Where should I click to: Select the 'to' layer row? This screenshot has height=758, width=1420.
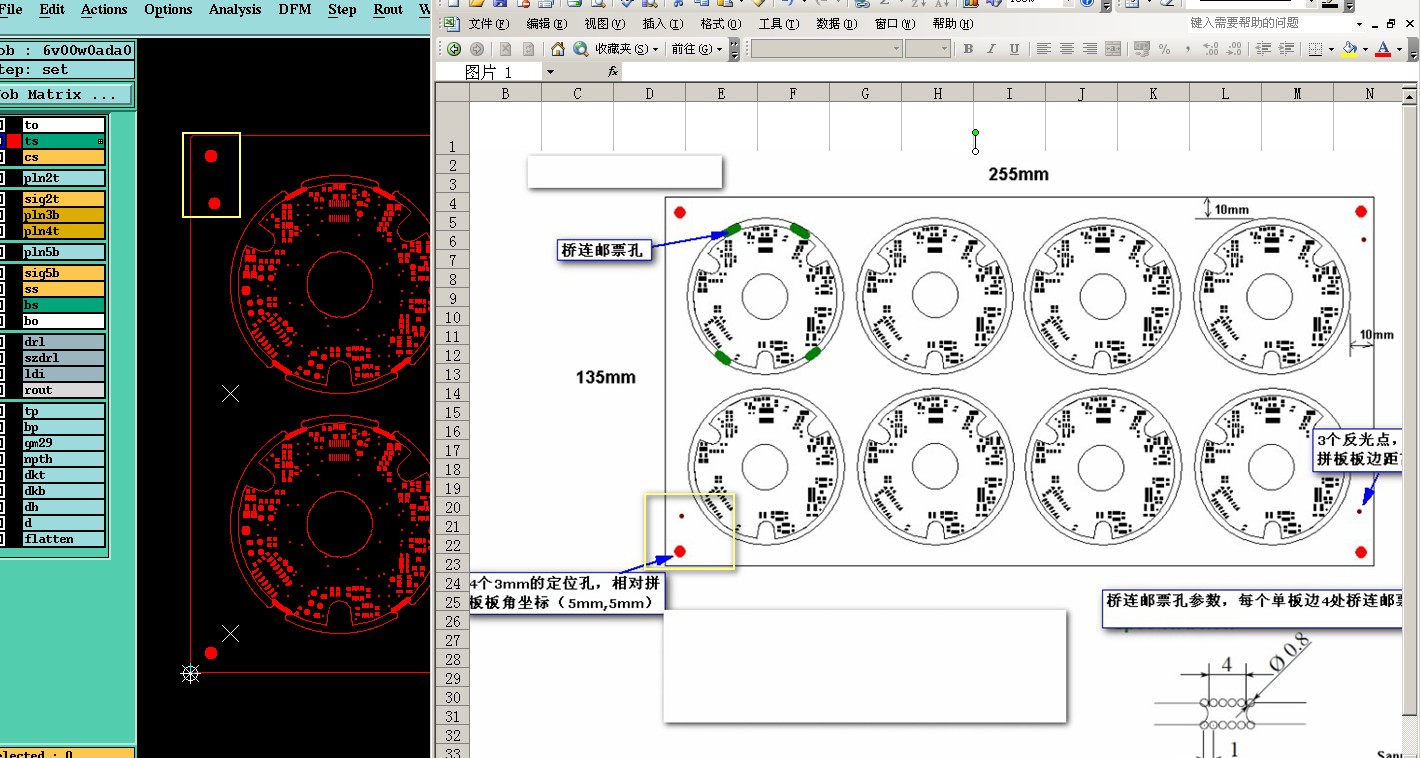coord(64,125)
